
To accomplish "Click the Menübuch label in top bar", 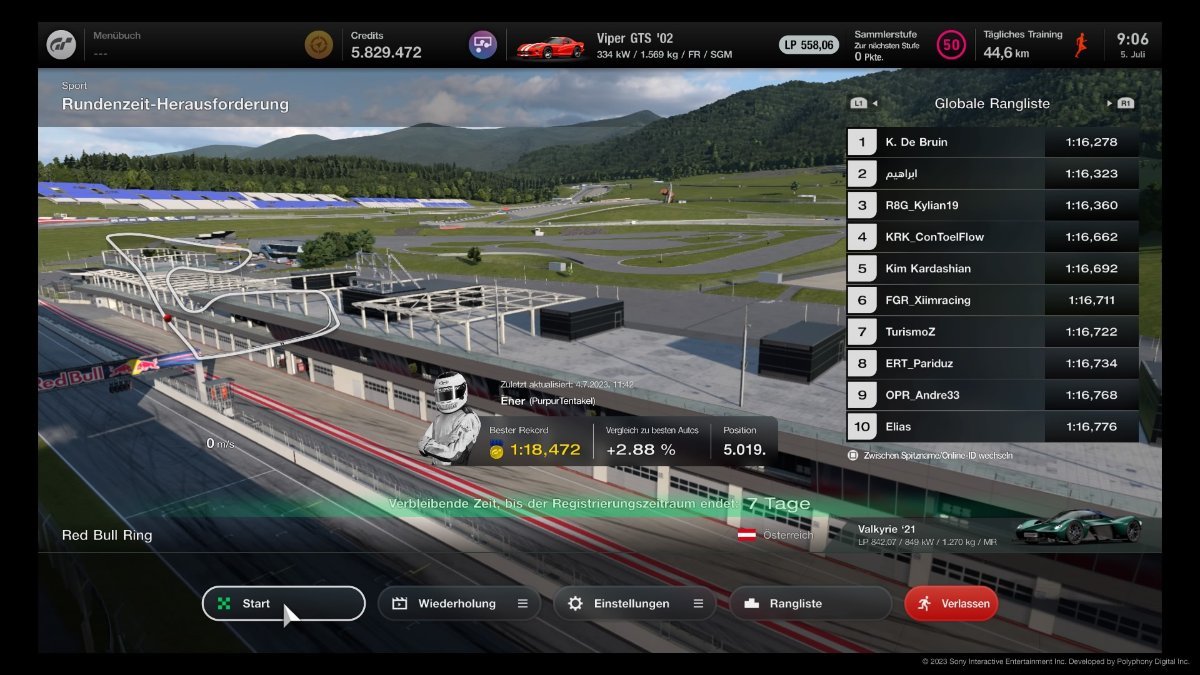I will coord(117,35).
